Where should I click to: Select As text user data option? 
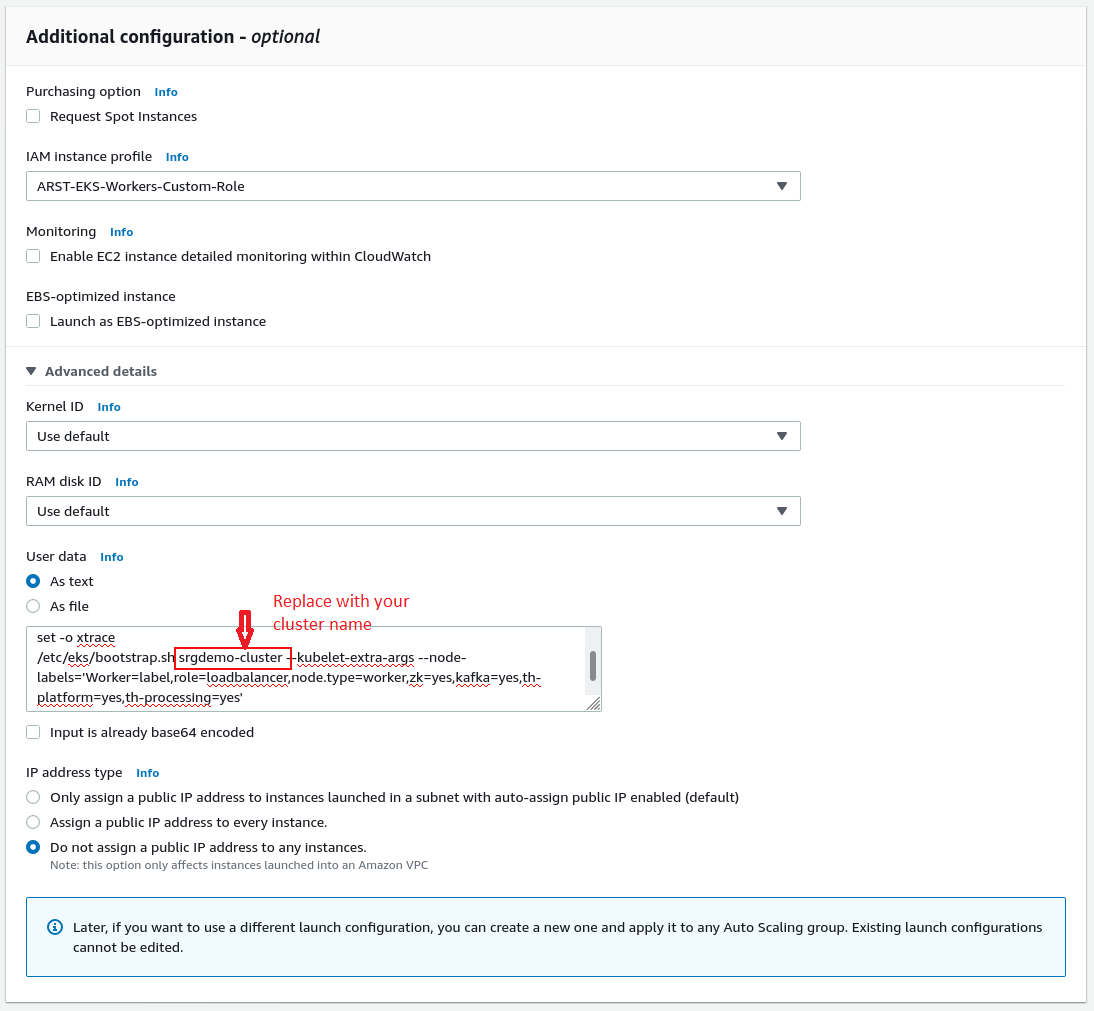pyautogui.click(x=33, y=581)
